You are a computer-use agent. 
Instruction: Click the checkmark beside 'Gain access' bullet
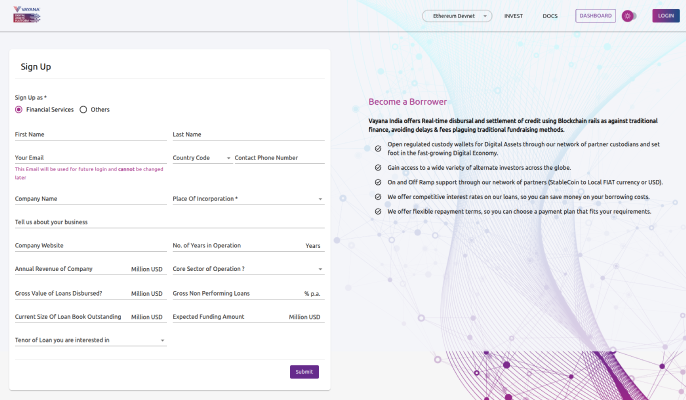(x=378, y=168)
